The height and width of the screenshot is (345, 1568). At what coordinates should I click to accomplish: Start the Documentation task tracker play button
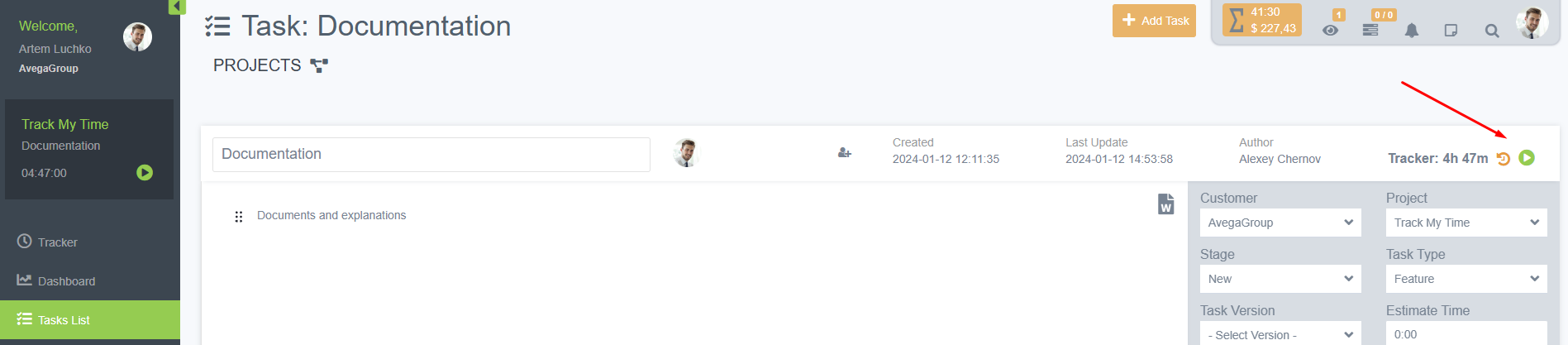[x=1527, y=158]
